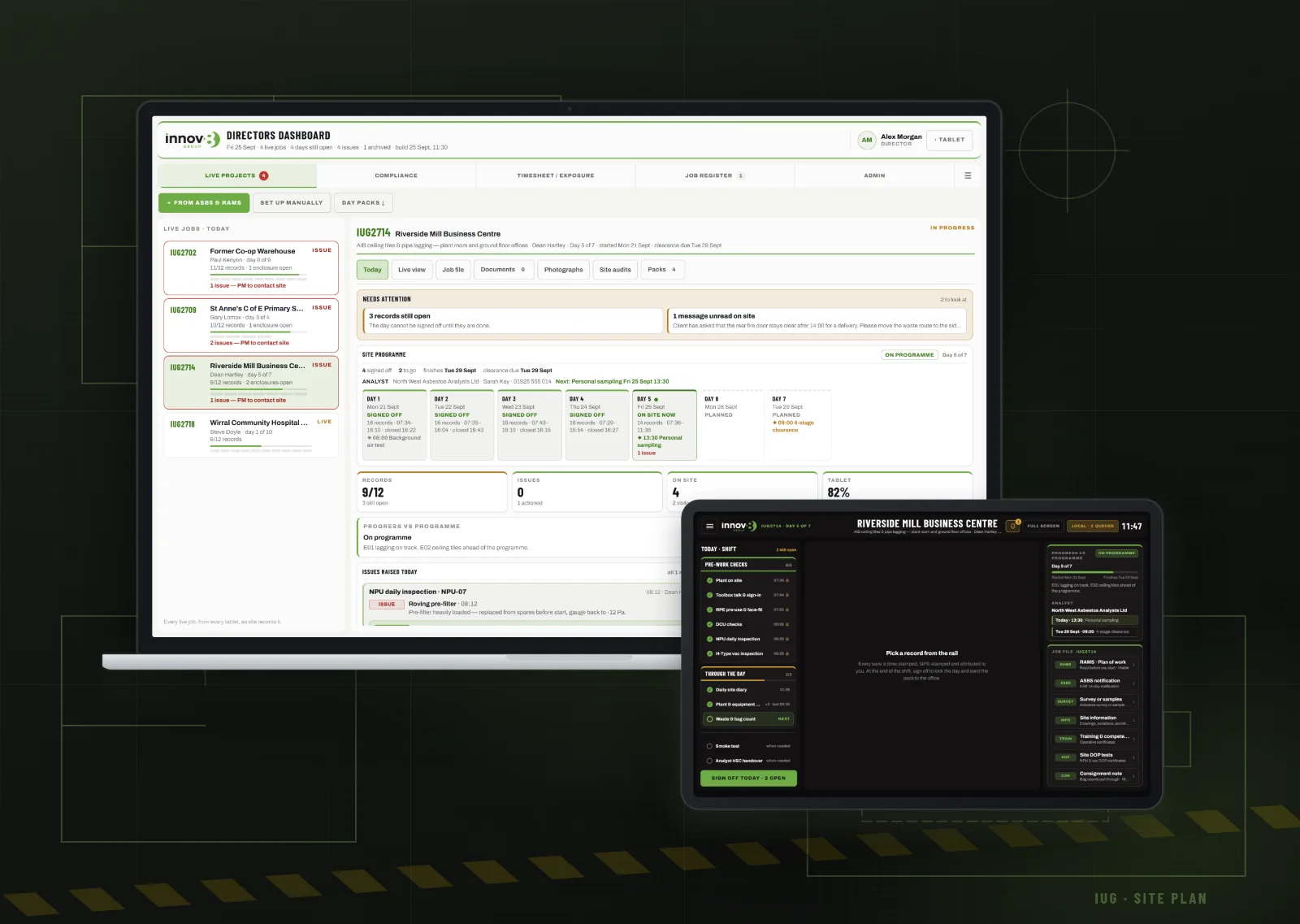Toggle the Toolbox talk & sign-in check
The image size is (1300, 924).
[x=709, y=595]
